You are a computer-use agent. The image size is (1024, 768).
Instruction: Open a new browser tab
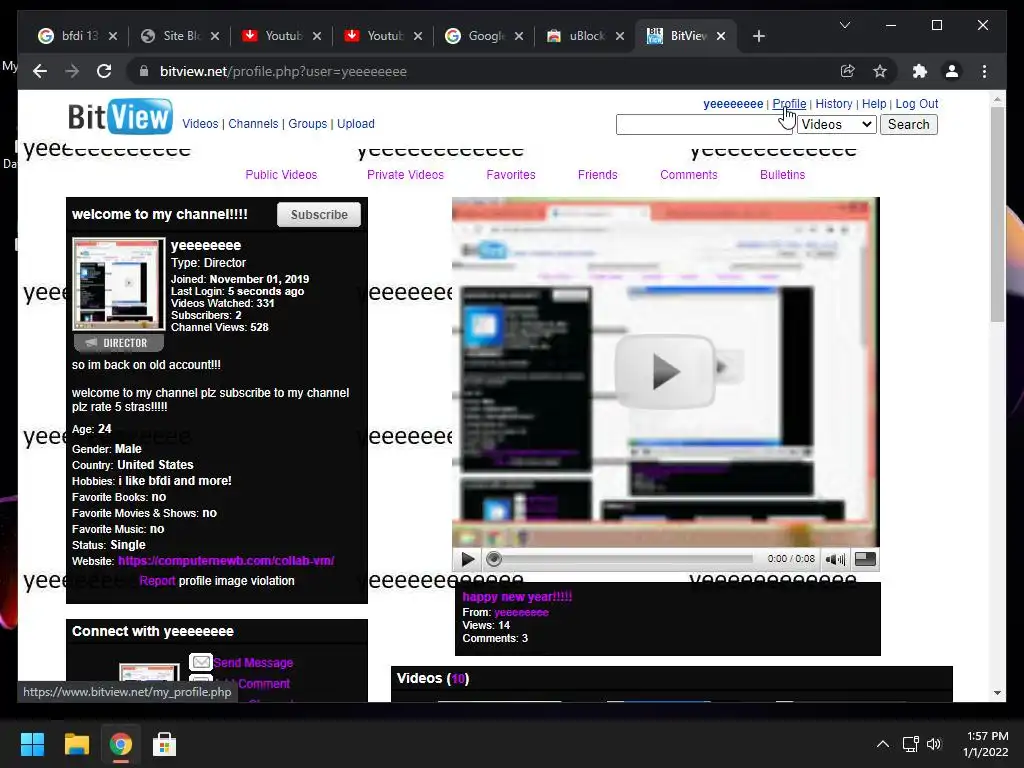click(758, 36)
